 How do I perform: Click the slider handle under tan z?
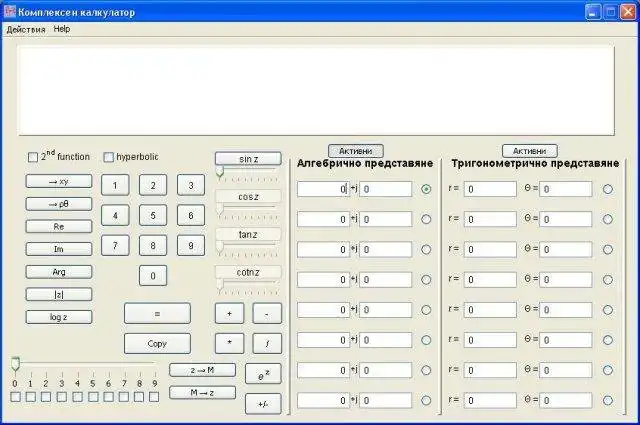tap(220, 248)
